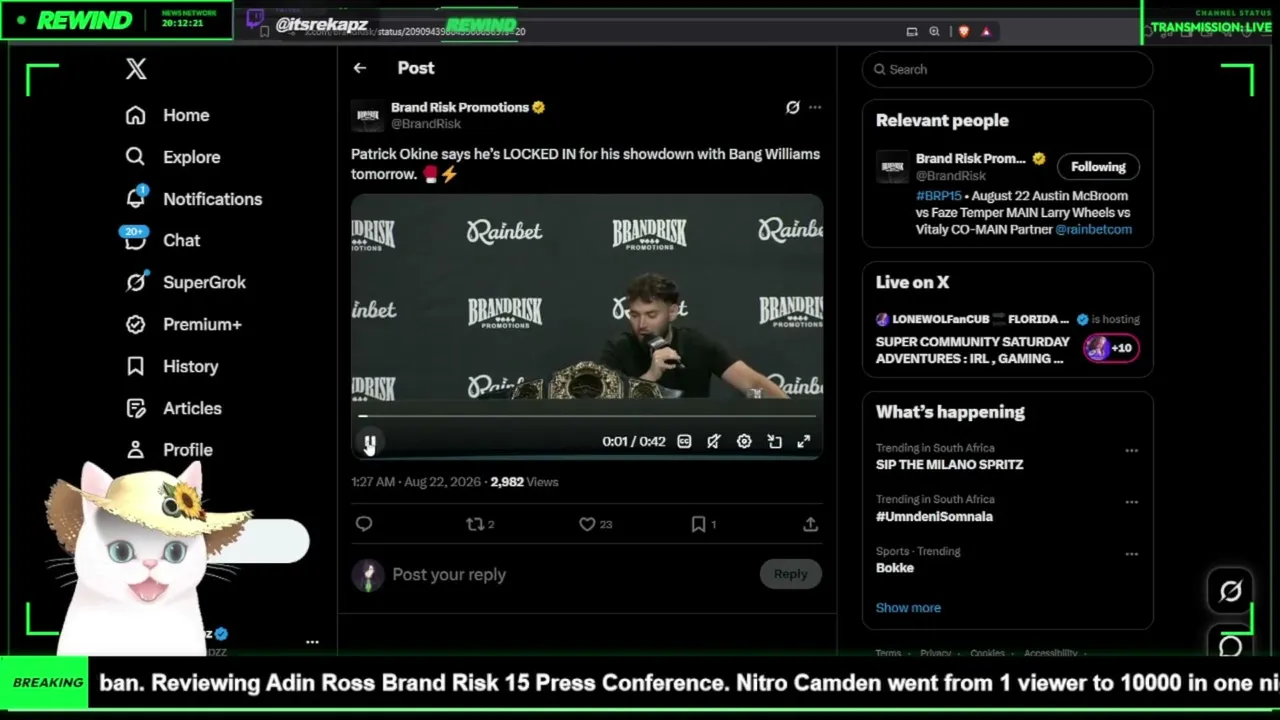
Task: Open Notifications from the sidebar
Action: [x=193, y=199]
